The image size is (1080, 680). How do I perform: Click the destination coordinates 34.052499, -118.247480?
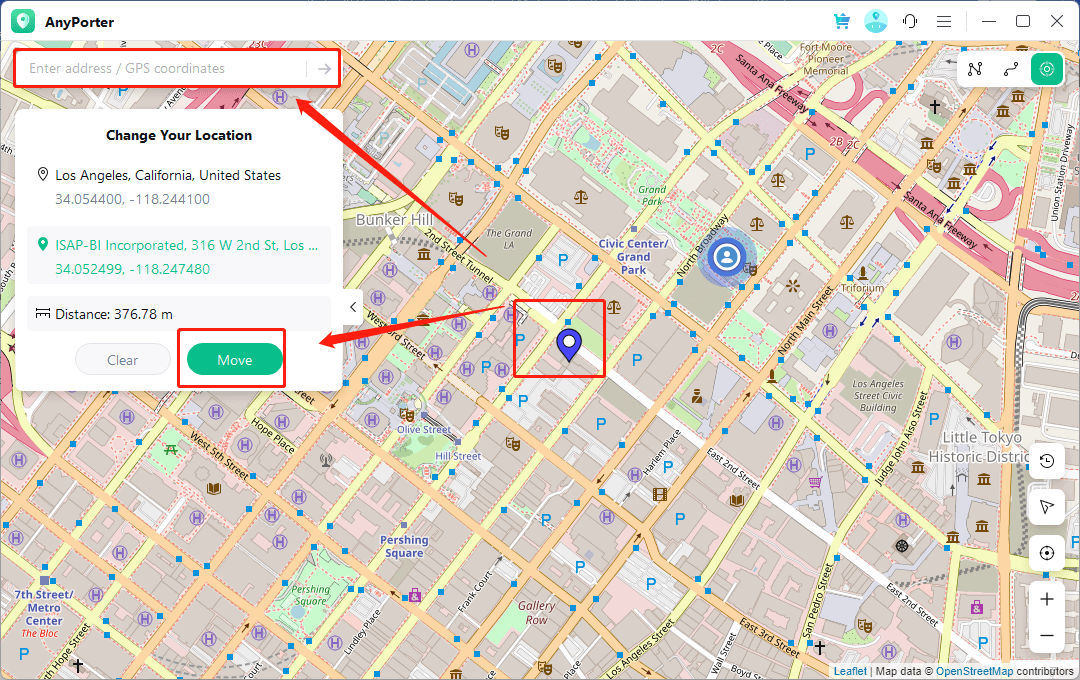coord(132,269)
